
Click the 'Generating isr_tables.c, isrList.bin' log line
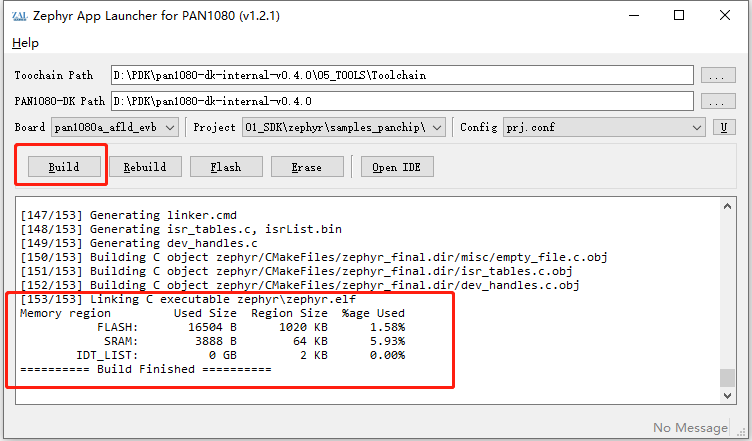[181, 229]
